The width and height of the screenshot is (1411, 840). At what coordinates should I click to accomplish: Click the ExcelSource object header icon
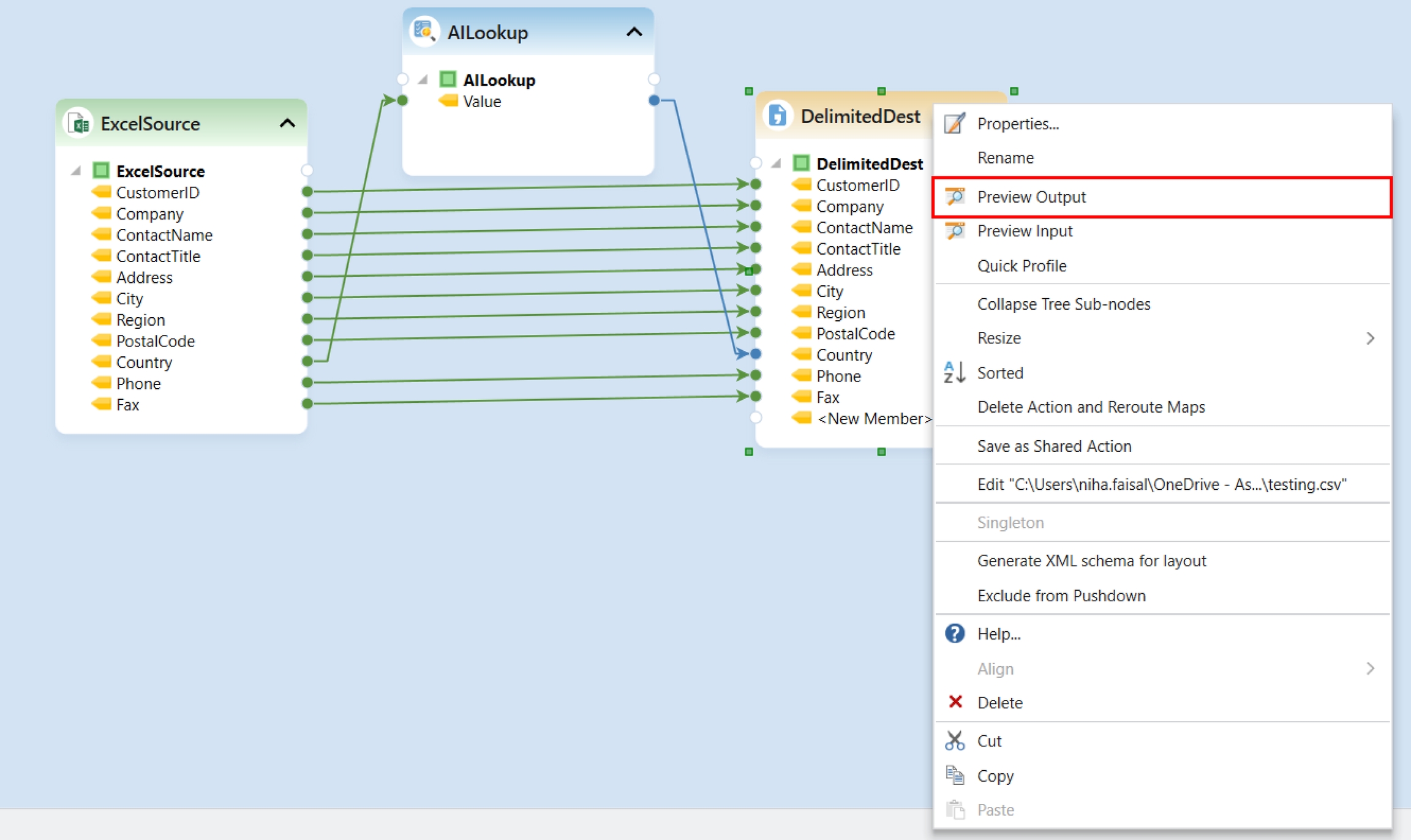[79, 124]
